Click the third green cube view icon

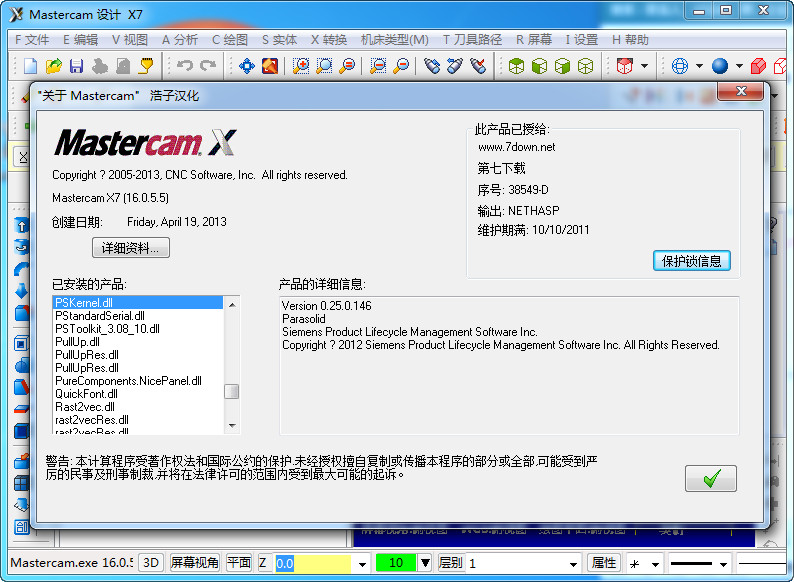click(x=563, y=66)
